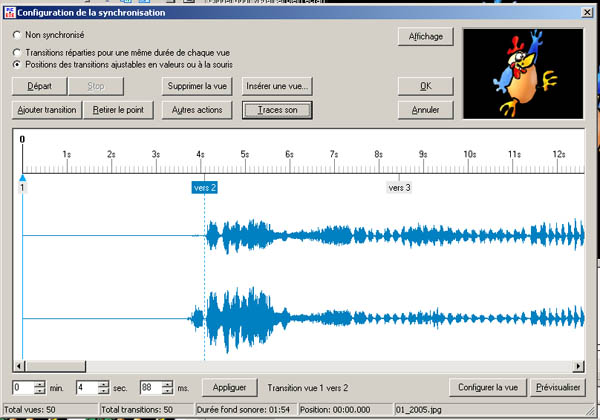Click the Appliquer button
The width and height of the screenshot is (600, 420).
[230, 387]
